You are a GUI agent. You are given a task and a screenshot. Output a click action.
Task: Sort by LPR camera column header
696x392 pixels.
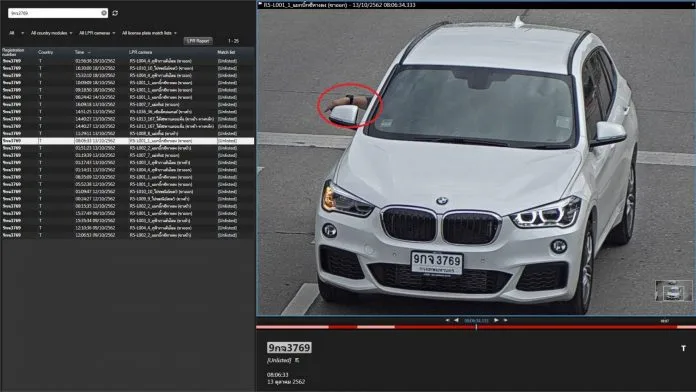140,52
